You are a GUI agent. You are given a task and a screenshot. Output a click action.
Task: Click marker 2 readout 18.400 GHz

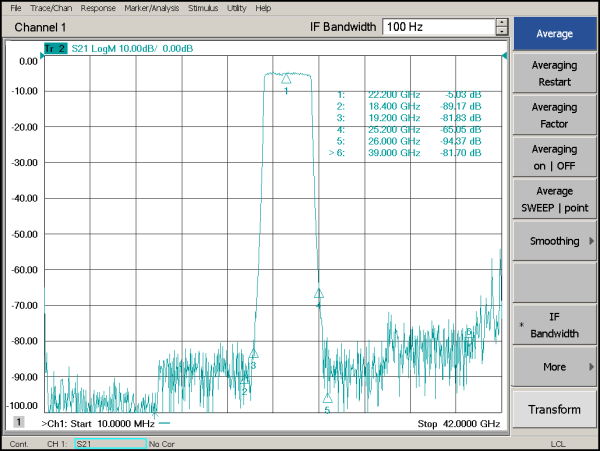click(x=394, y=106)
